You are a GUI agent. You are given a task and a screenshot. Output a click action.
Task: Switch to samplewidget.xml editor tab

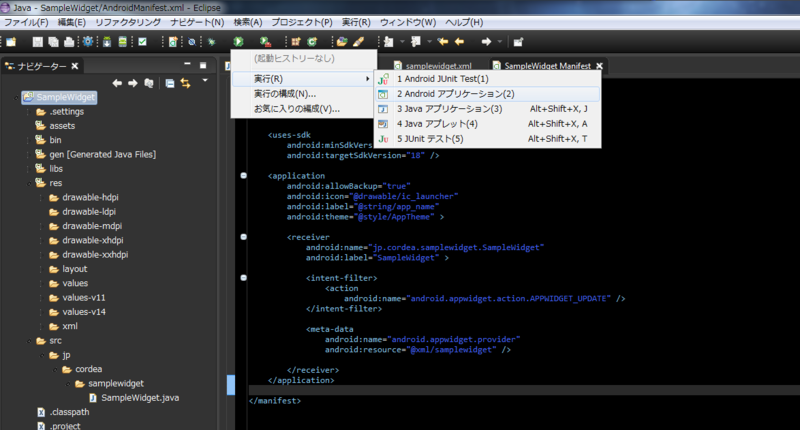click(433, 66)
